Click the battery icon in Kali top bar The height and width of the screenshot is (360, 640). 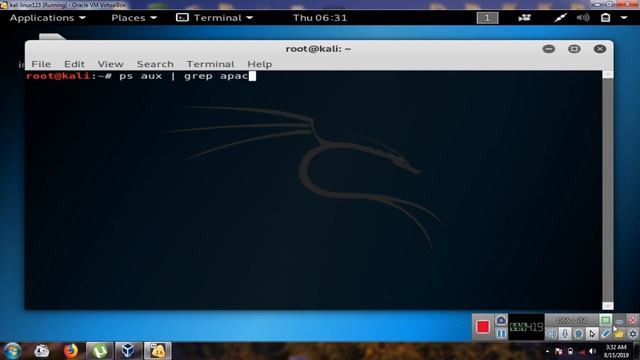pos(606,18)
